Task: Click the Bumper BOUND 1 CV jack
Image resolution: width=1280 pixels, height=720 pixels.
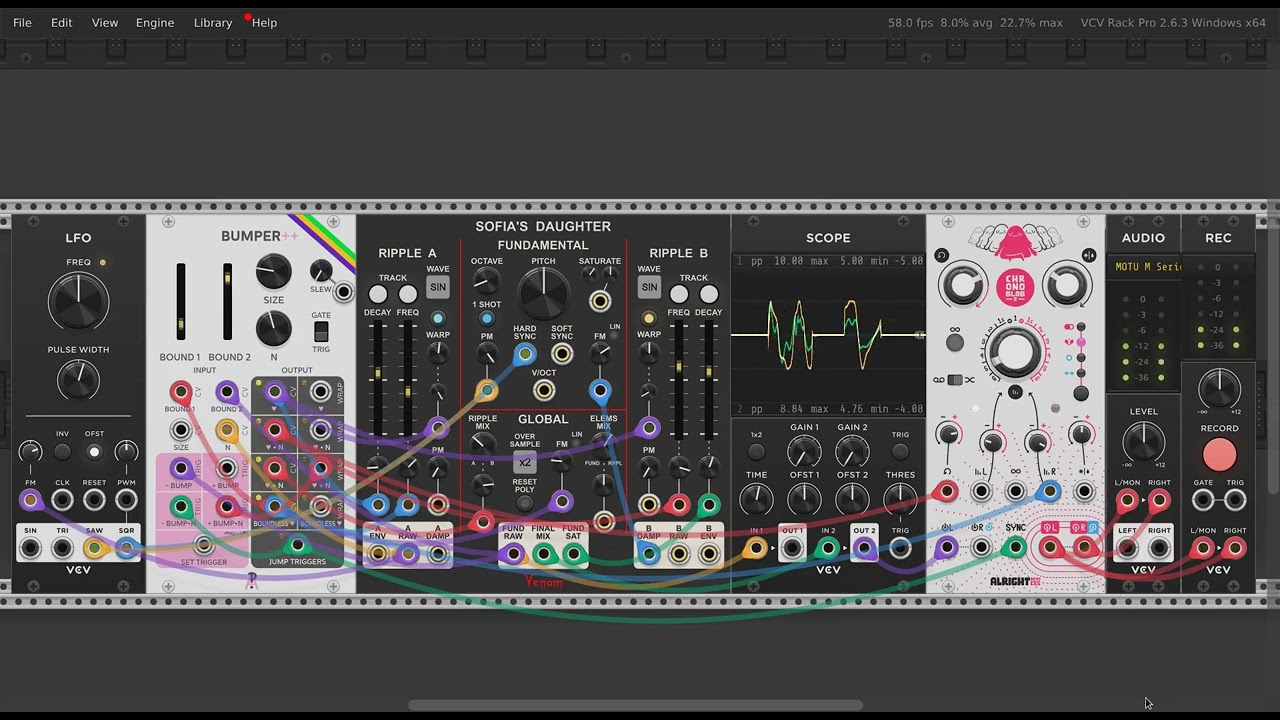Action: 181,392
